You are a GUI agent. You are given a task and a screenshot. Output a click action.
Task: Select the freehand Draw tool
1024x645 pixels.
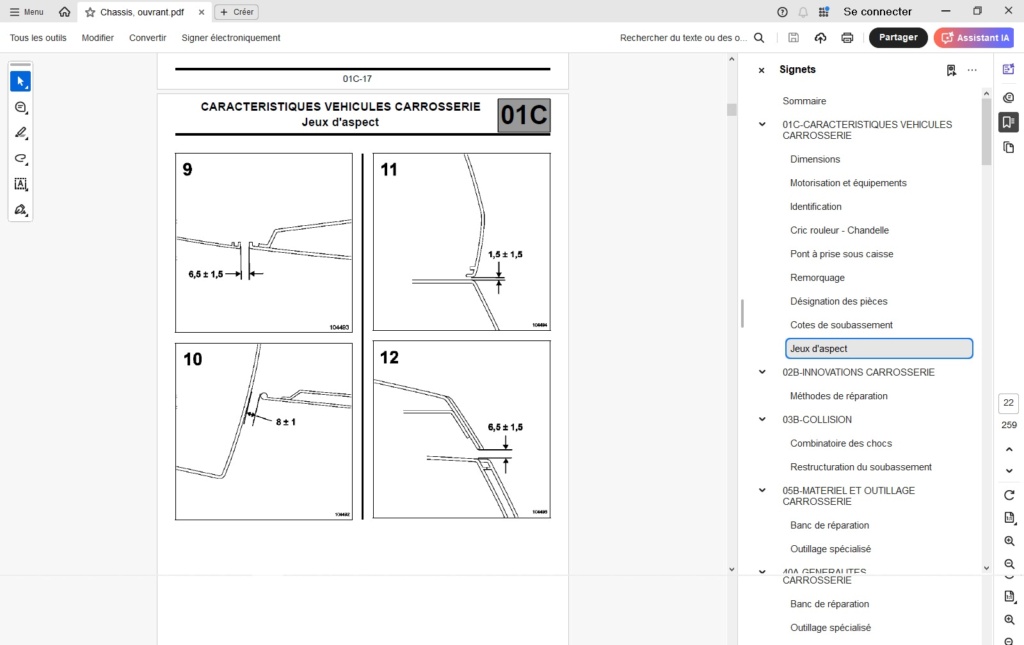(x=20, y=159)
